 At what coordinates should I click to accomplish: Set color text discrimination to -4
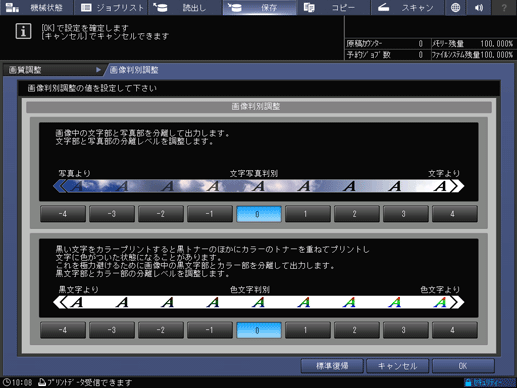pyautogui.click(x=63, y=330)
